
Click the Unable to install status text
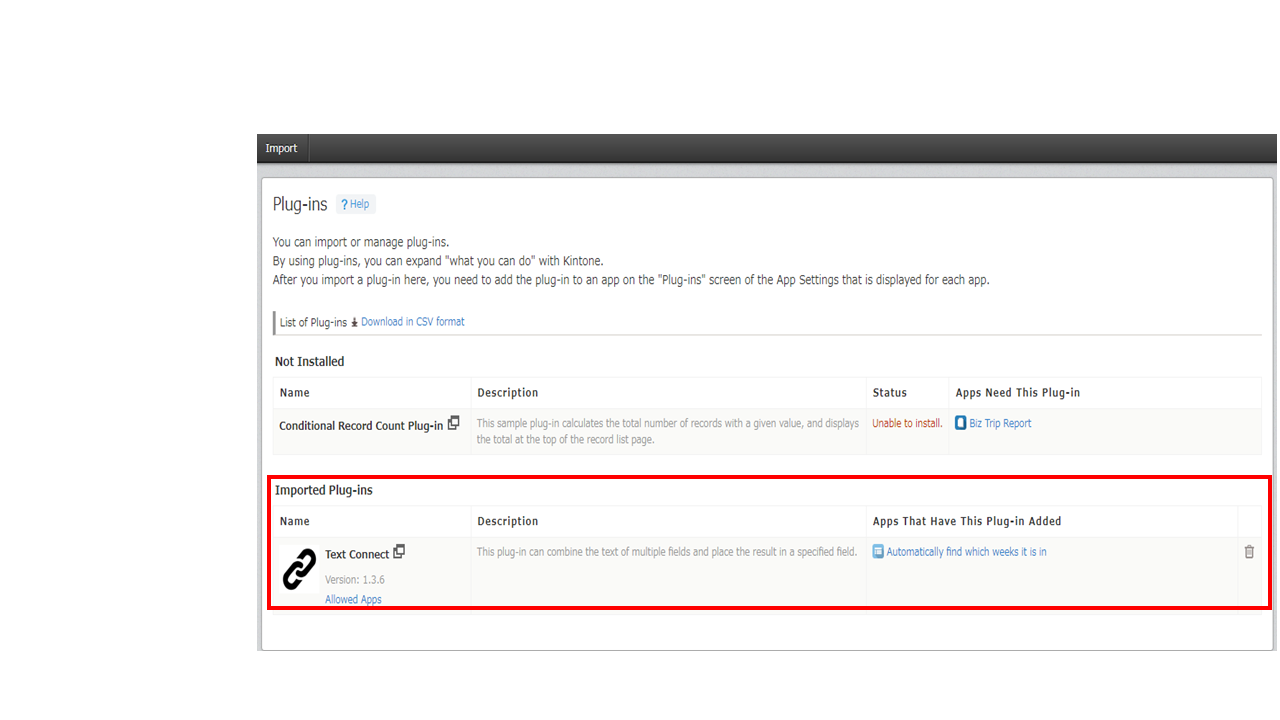pos(906,422)
